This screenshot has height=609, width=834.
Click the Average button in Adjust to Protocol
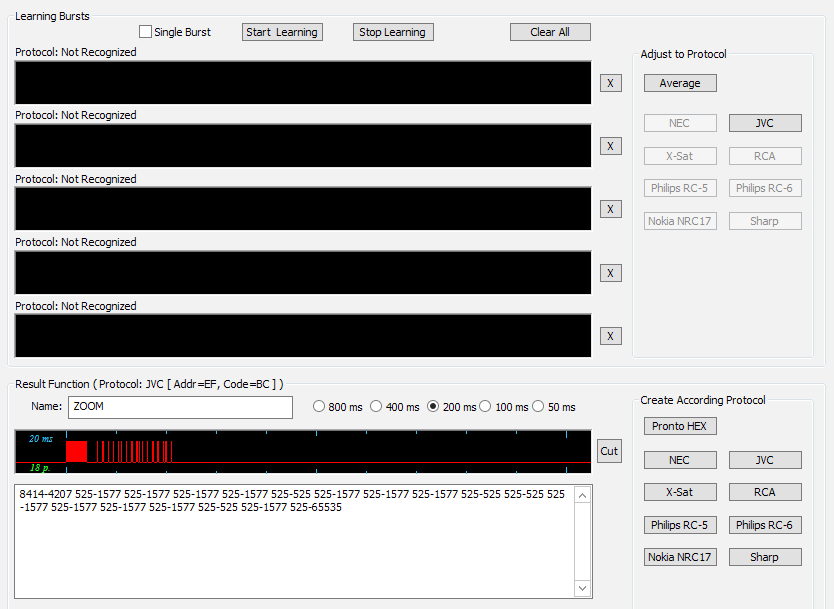(x=680, y=83)
